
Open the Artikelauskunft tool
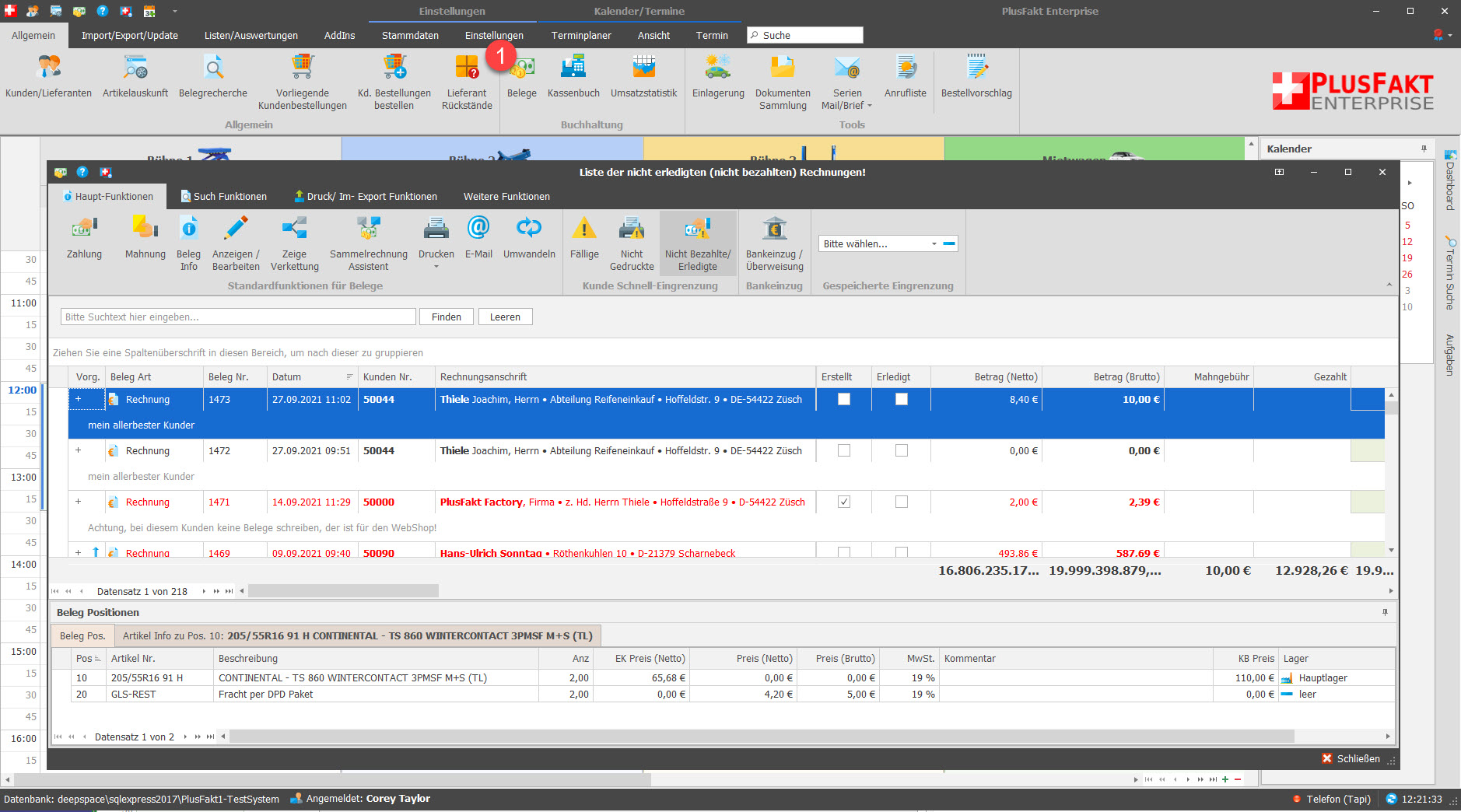(x=135, y=76)
